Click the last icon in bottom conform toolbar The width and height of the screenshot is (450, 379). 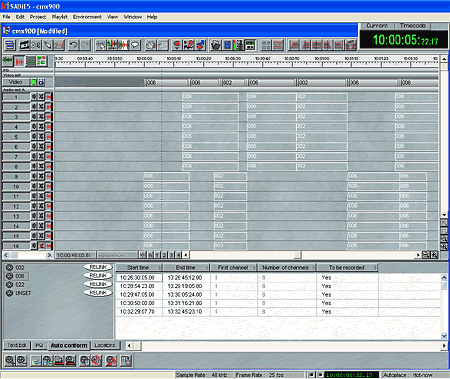point(126,360)
